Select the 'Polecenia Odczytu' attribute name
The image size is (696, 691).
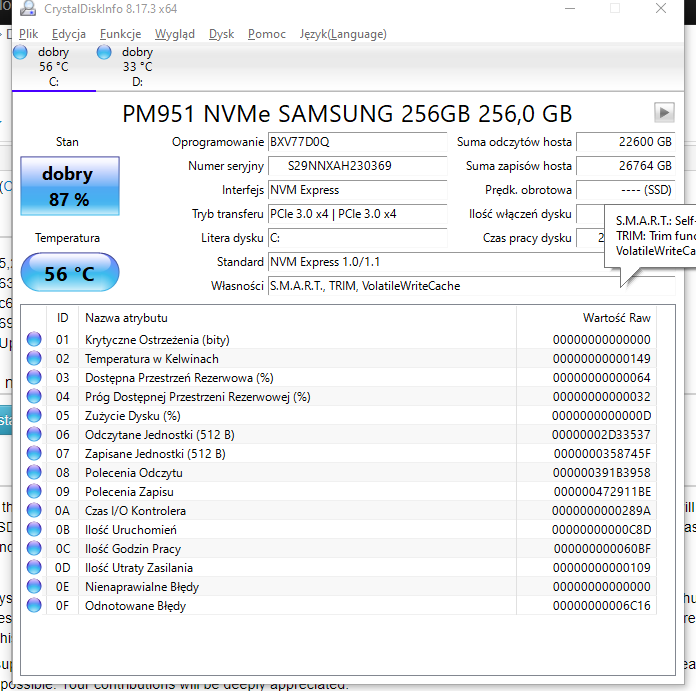[x=134, y=473]
